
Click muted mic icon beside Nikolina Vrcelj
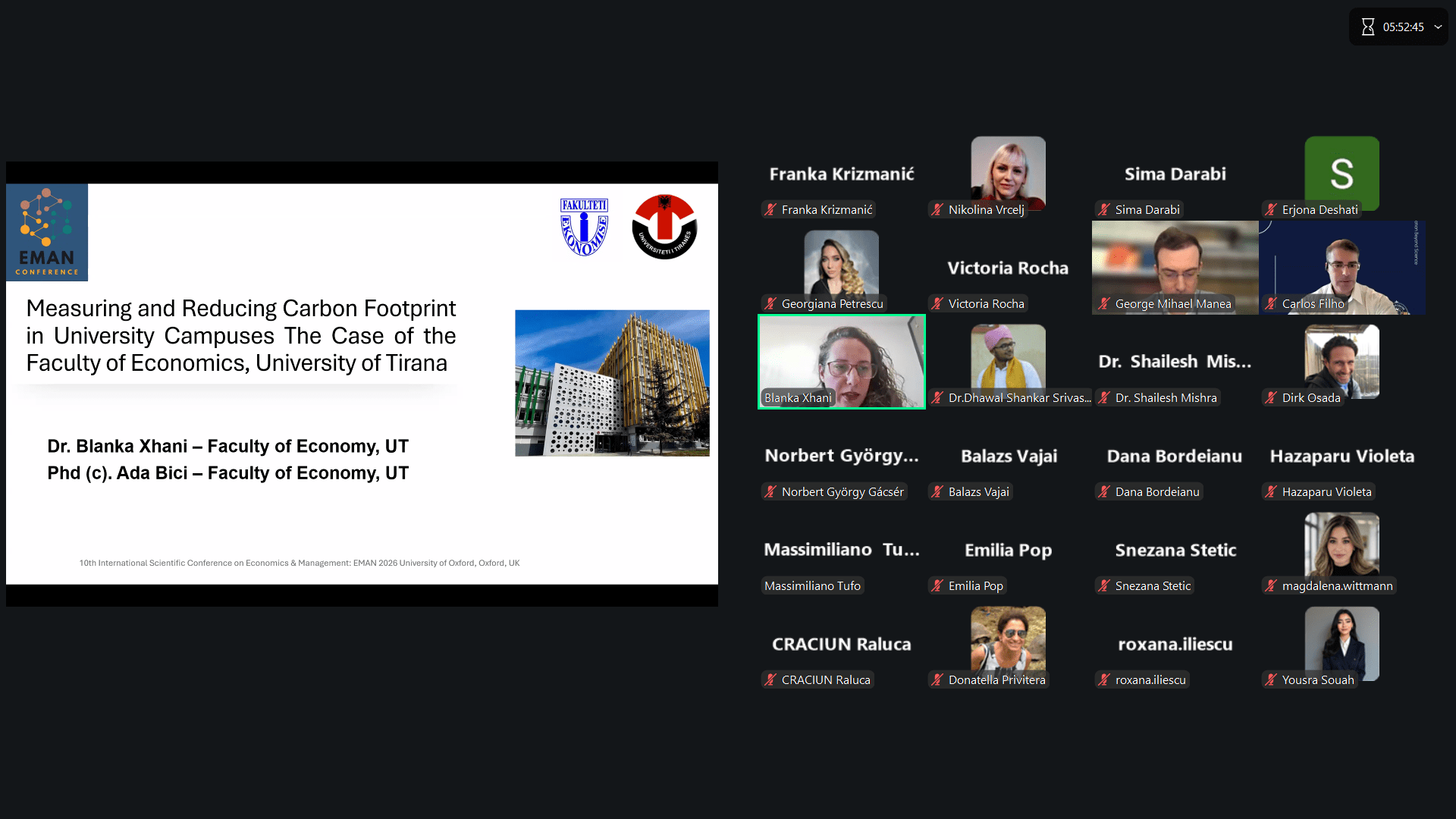937,210
